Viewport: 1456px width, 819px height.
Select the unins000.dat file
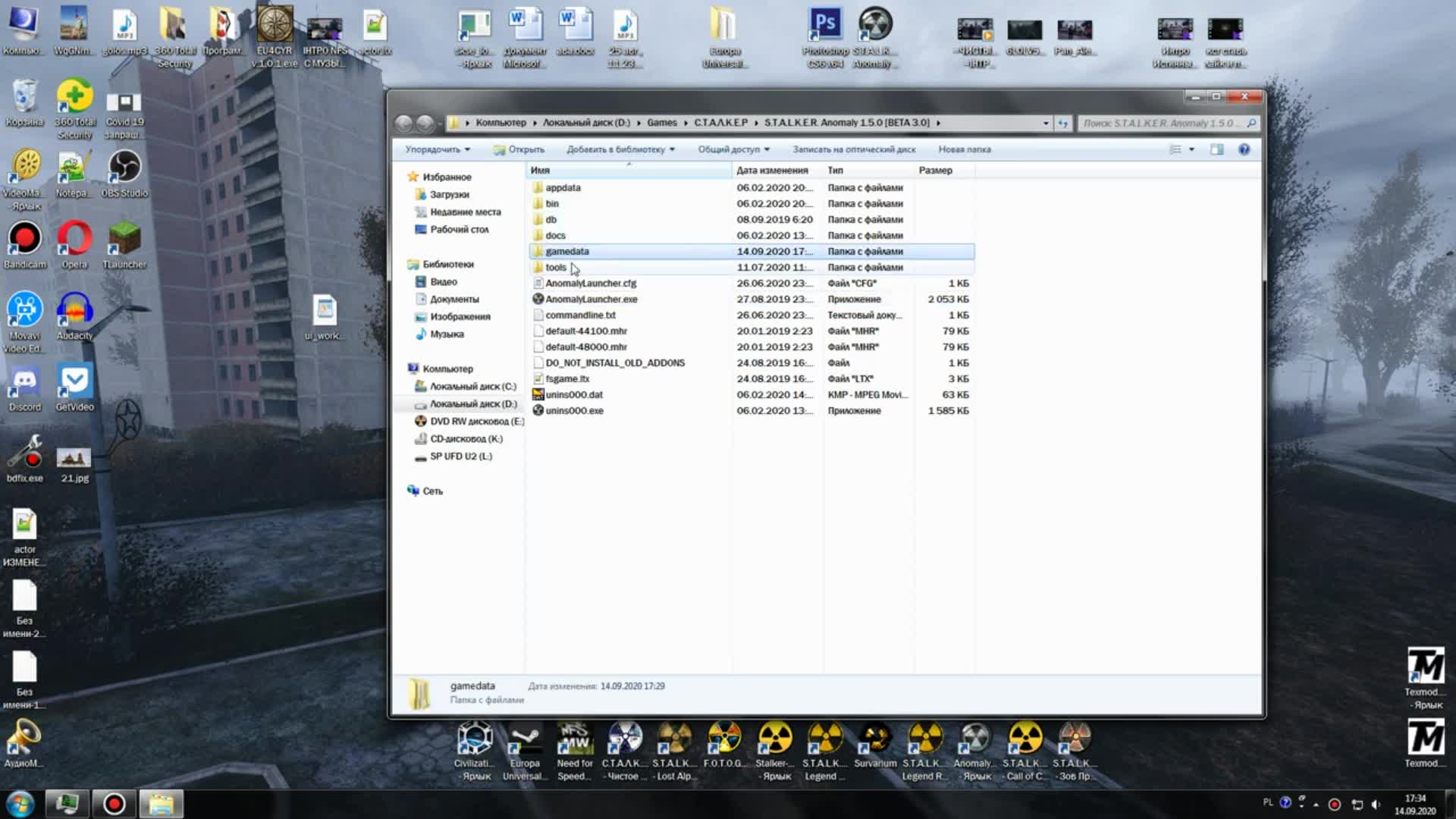click(x=574, y=394)
